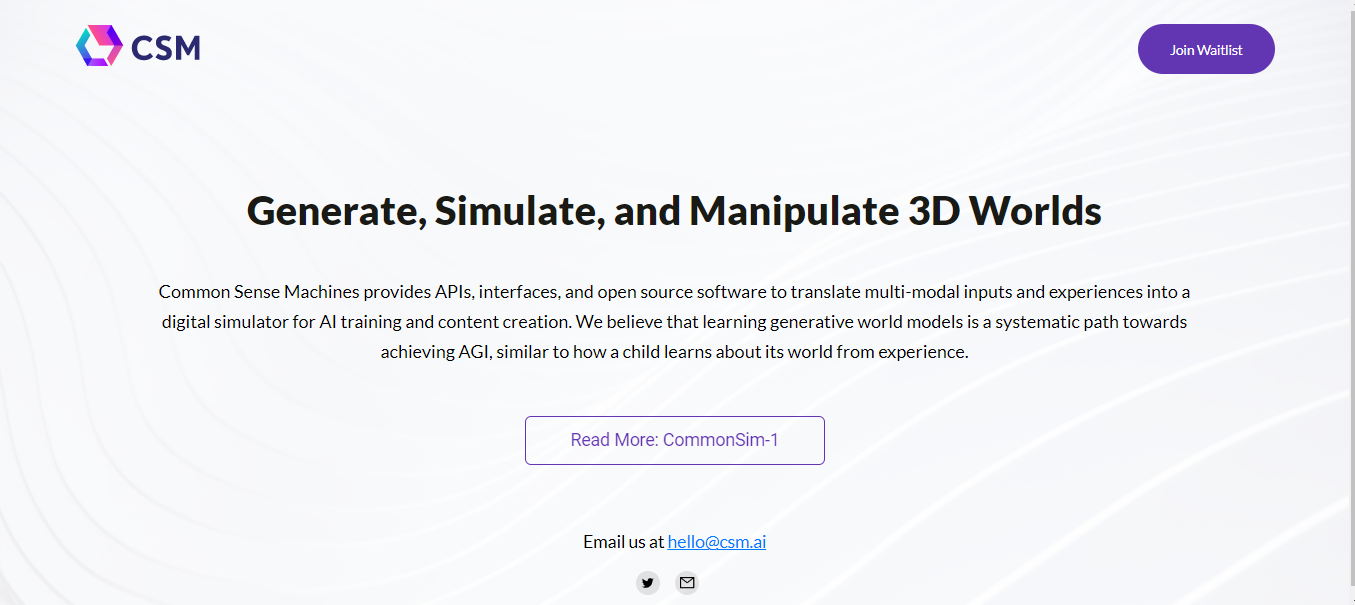Follow the hello@csm.ai email link

tap(717, 542)
